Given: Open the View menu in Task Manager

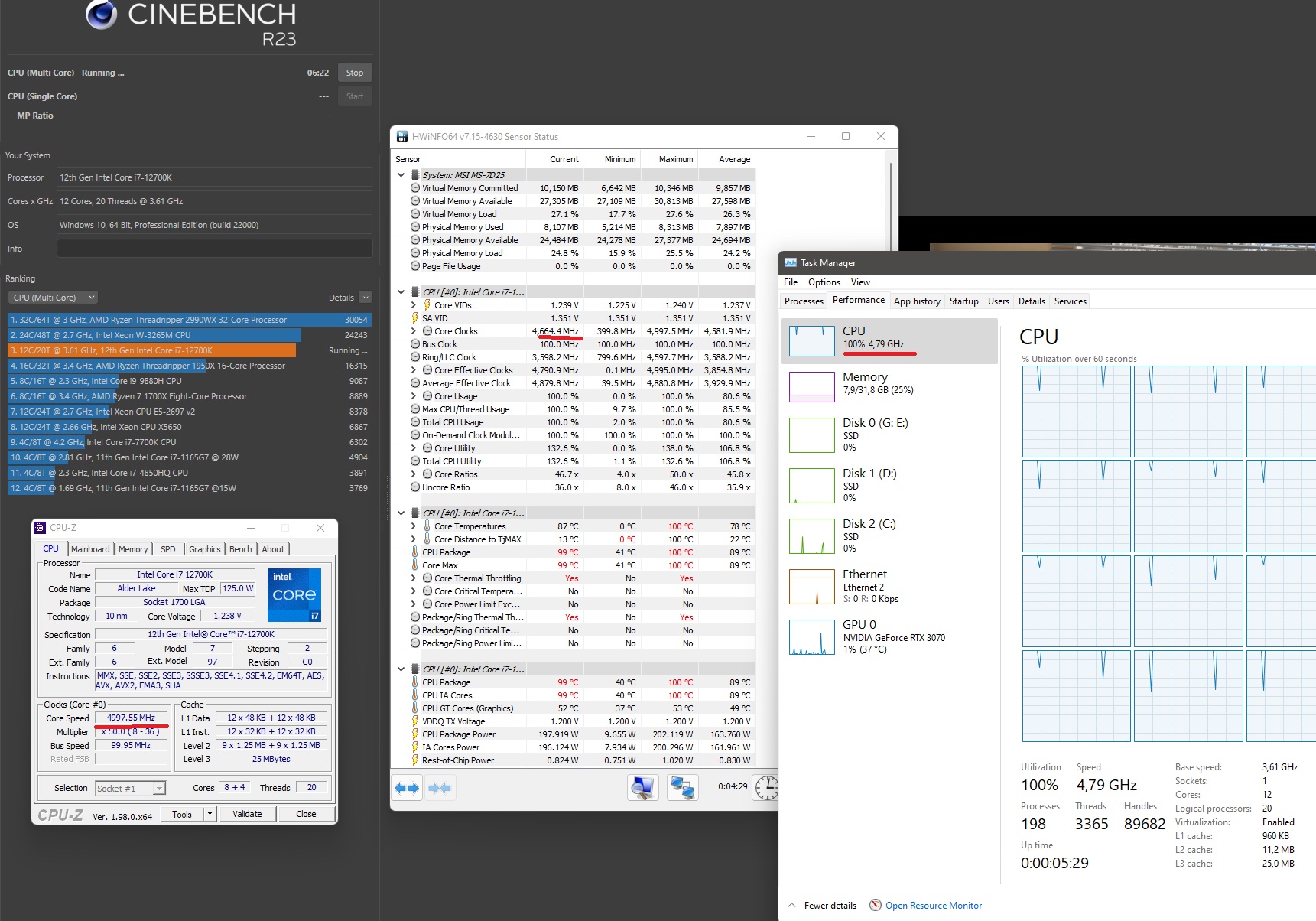Looking at the screenshot, I should pyautogui.click(x=860, y=282).
